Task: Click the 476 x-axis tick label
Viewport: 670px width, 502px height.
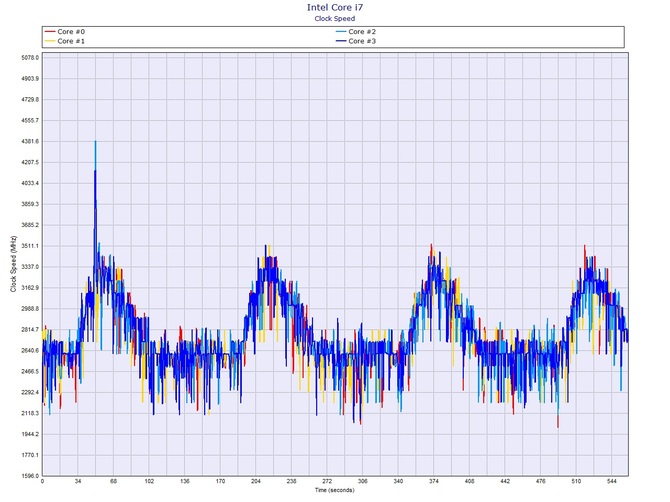Action: coord(541,481)
